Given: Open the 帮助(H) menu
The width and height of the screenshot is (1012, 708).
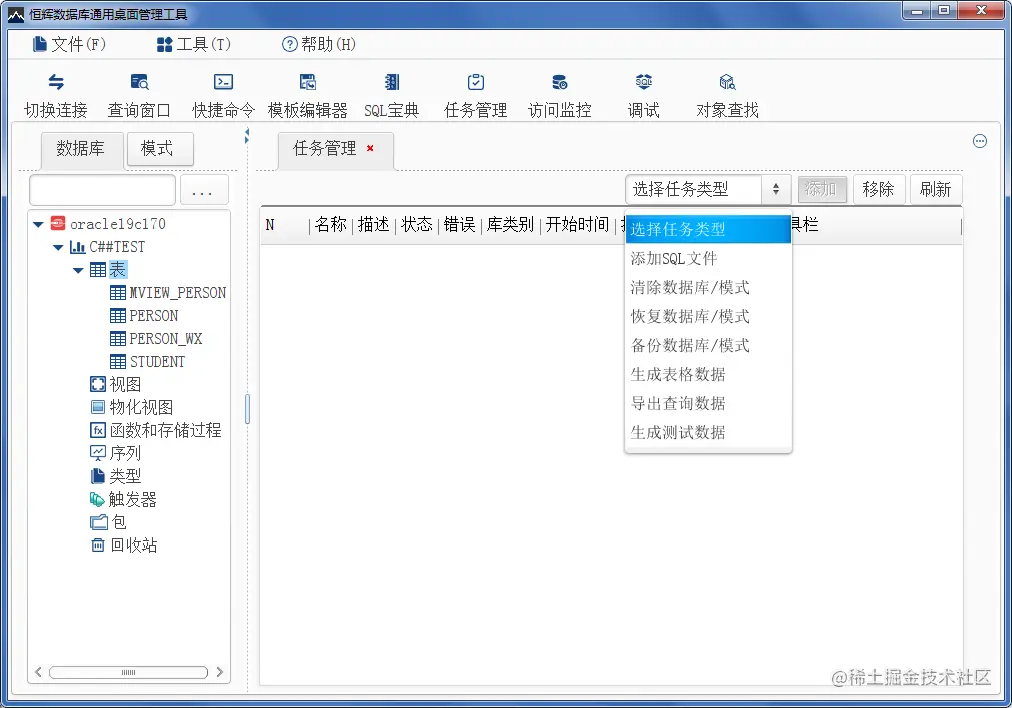Looking at the screenshot, I should [x=319, y=44].
